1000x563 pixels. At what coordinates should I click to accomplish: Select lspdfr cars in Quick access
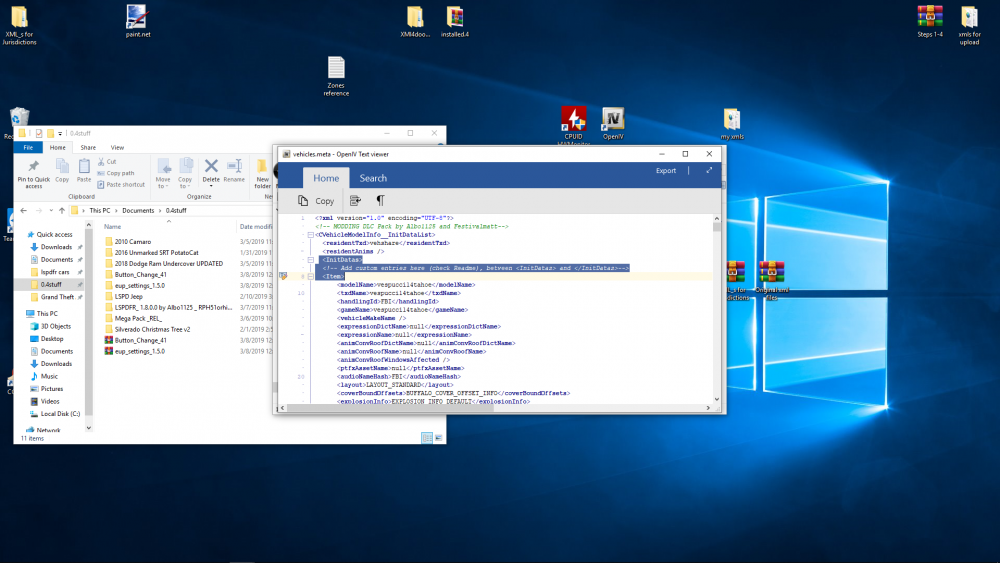[56, 272]
